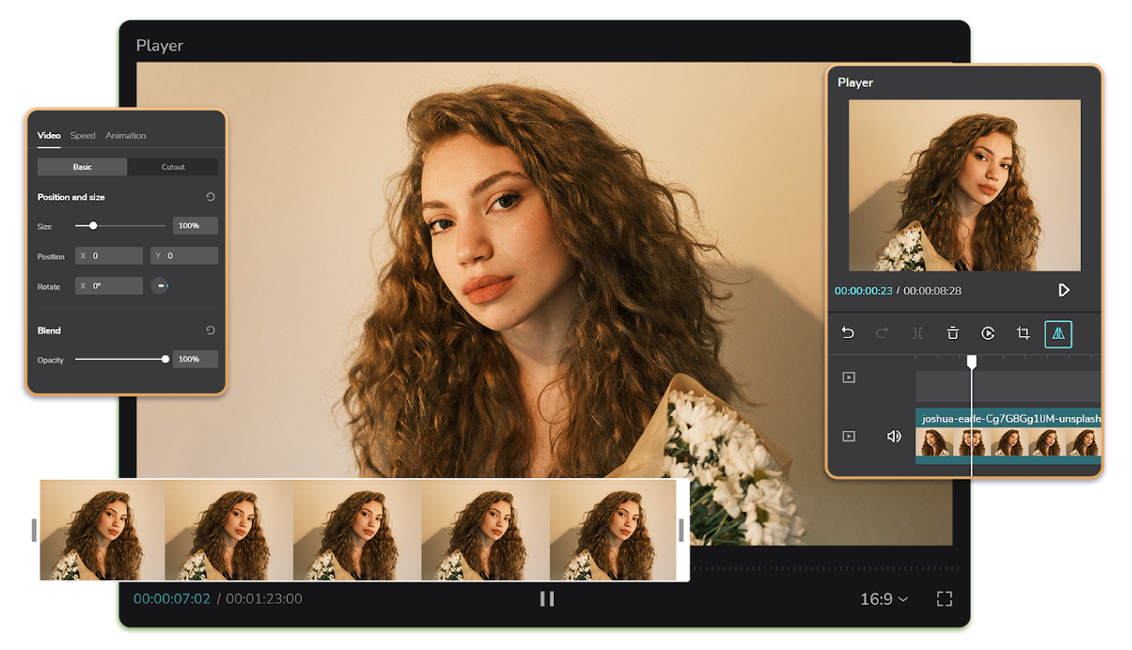Click the delete trash icon
Viewport: 1132px width, 650px height.
pyautogui.click(x=952, y=333)
